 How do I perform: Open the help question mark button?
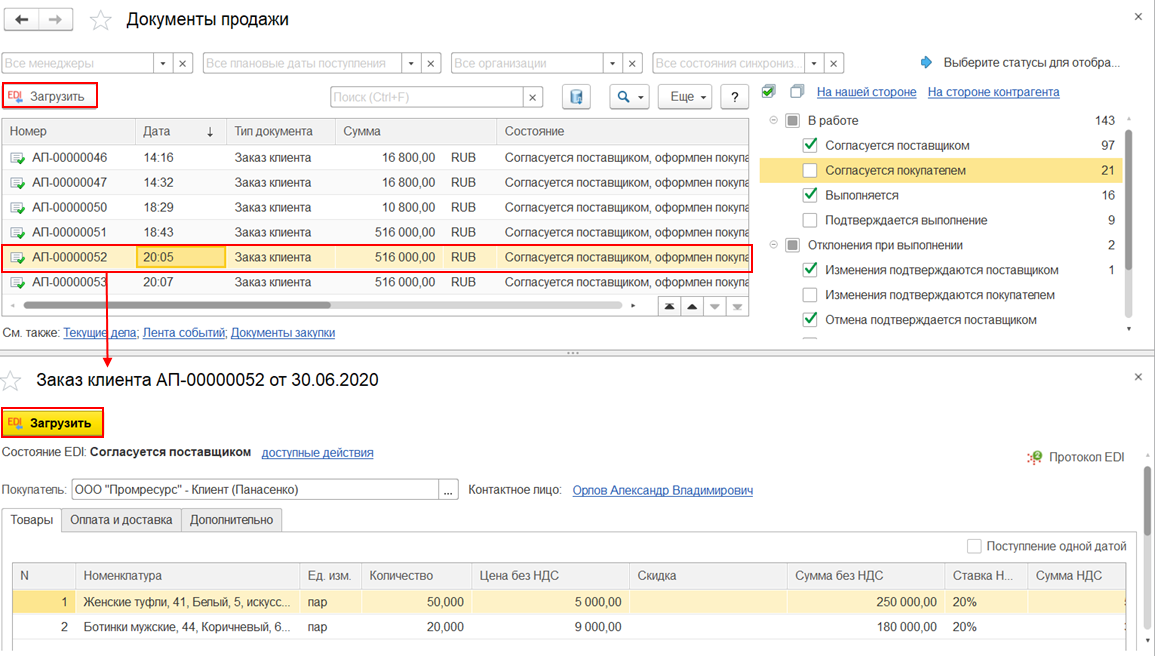pos(734,97)
